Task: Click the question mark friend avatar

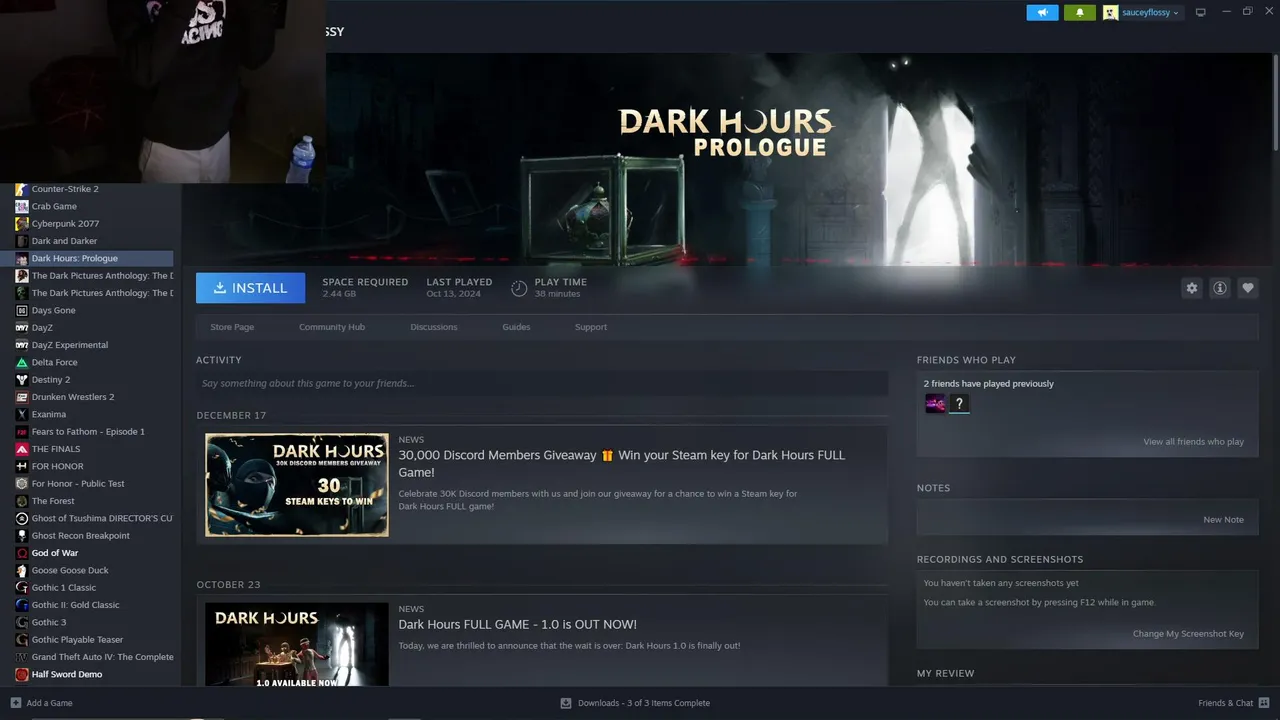Action: coord(959,404)
